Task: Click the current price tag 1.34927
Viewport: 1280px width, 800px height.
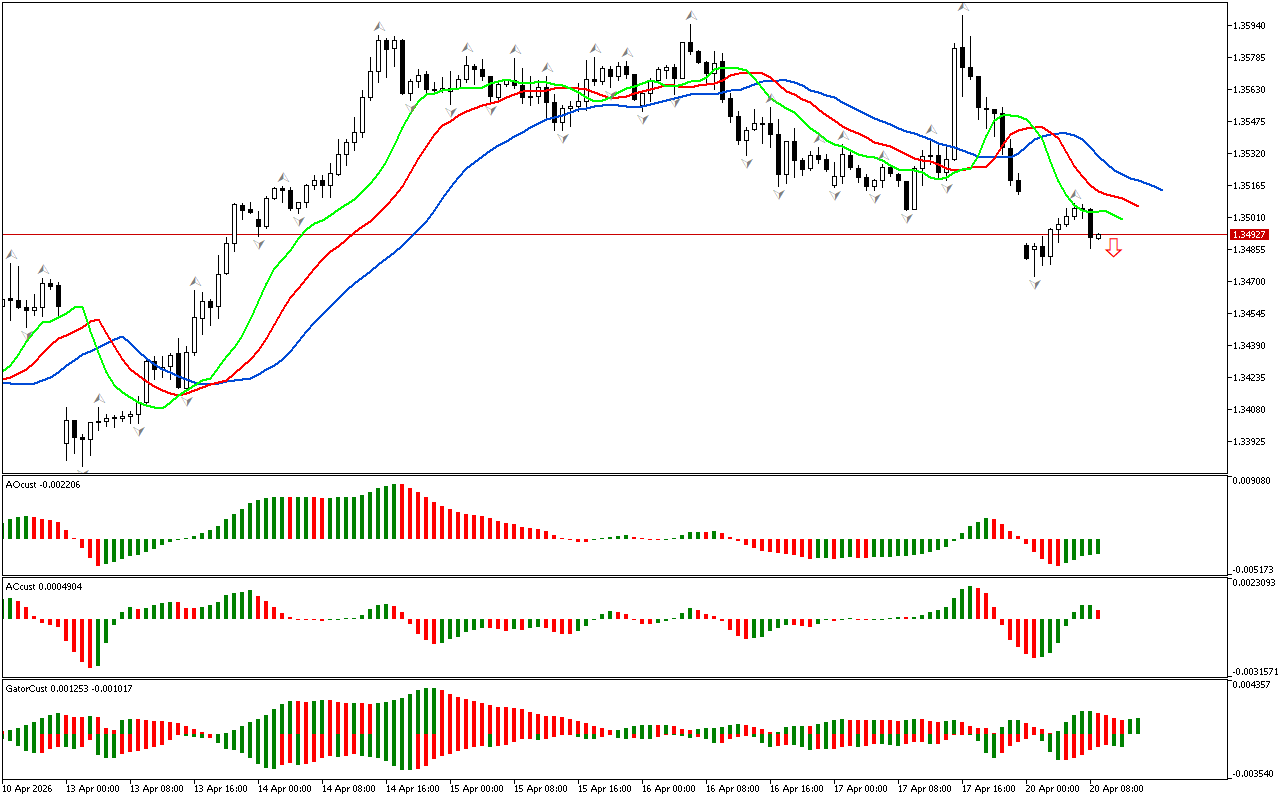Action: click(1250, 234)
